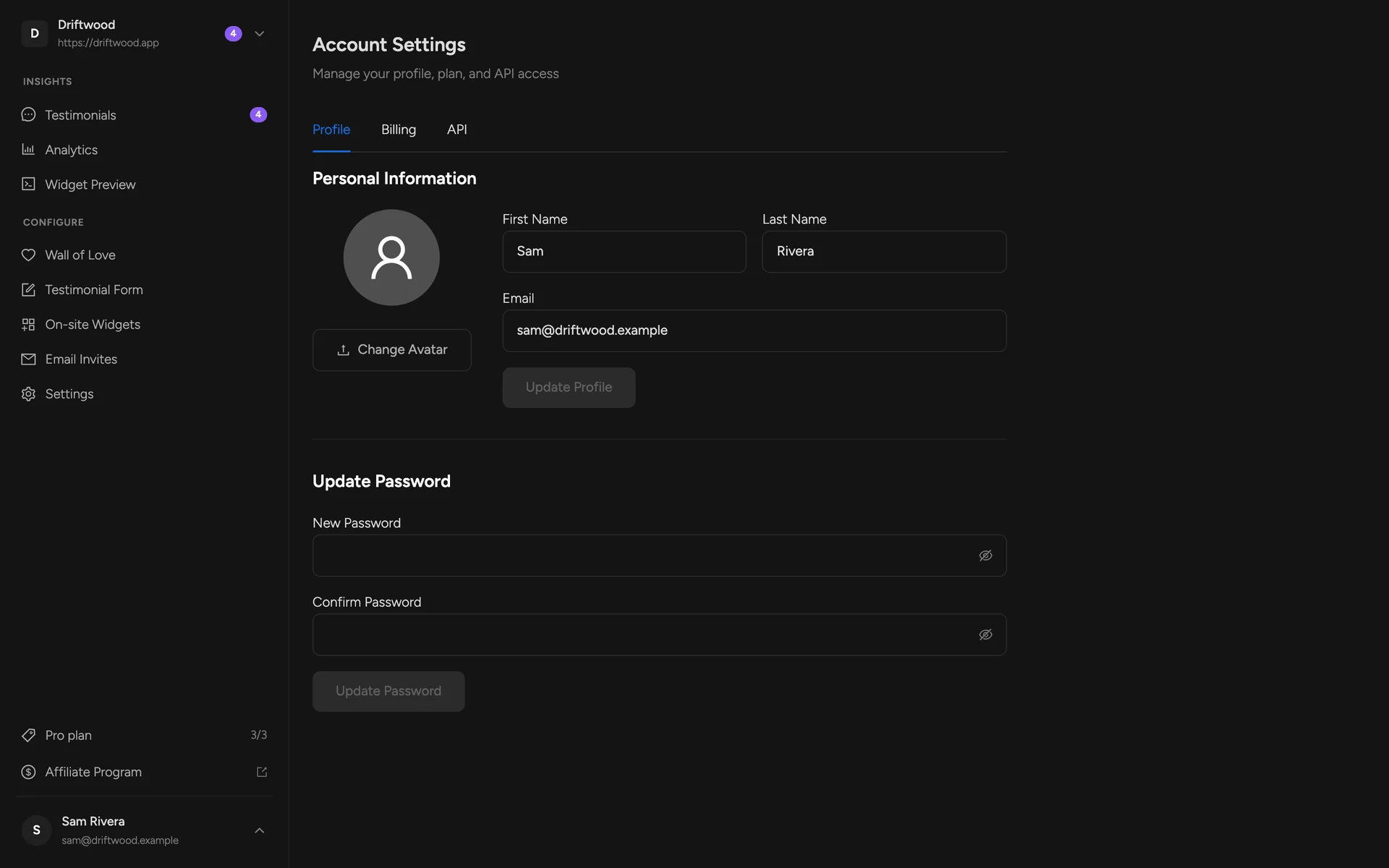Click the Sam Rivera S avatar
This screenshot has height=868, width=1389.
36,830
